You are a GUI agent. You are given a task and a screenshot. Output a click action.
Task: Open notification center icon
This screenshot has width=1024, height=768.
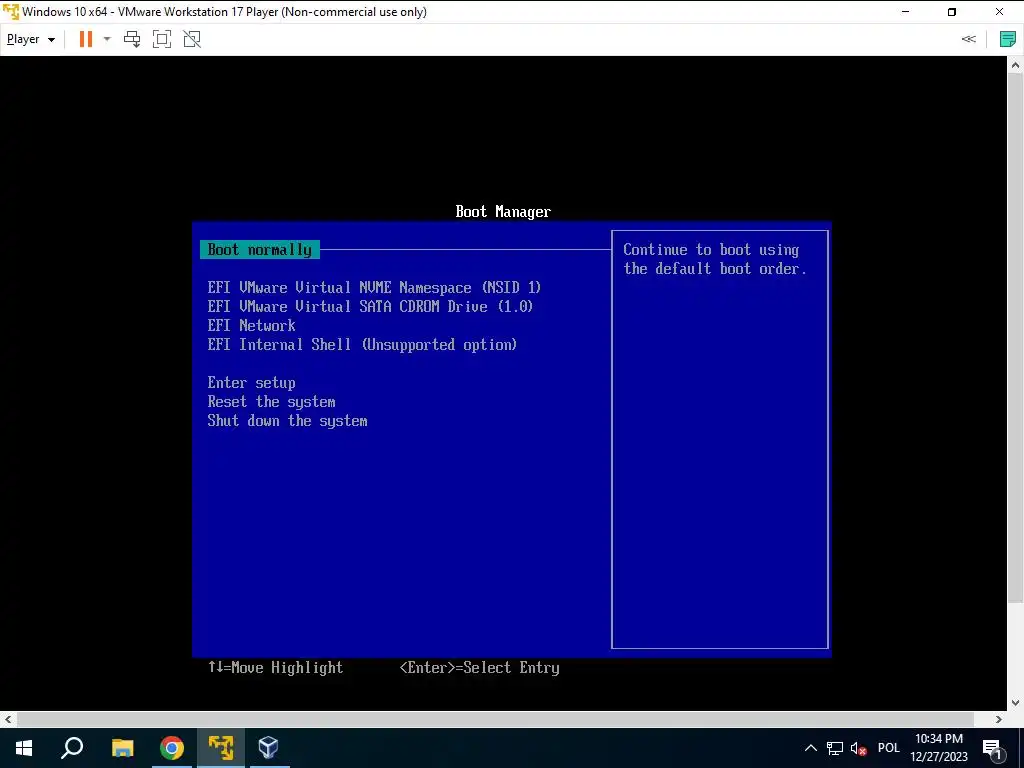tap(992, 748)
